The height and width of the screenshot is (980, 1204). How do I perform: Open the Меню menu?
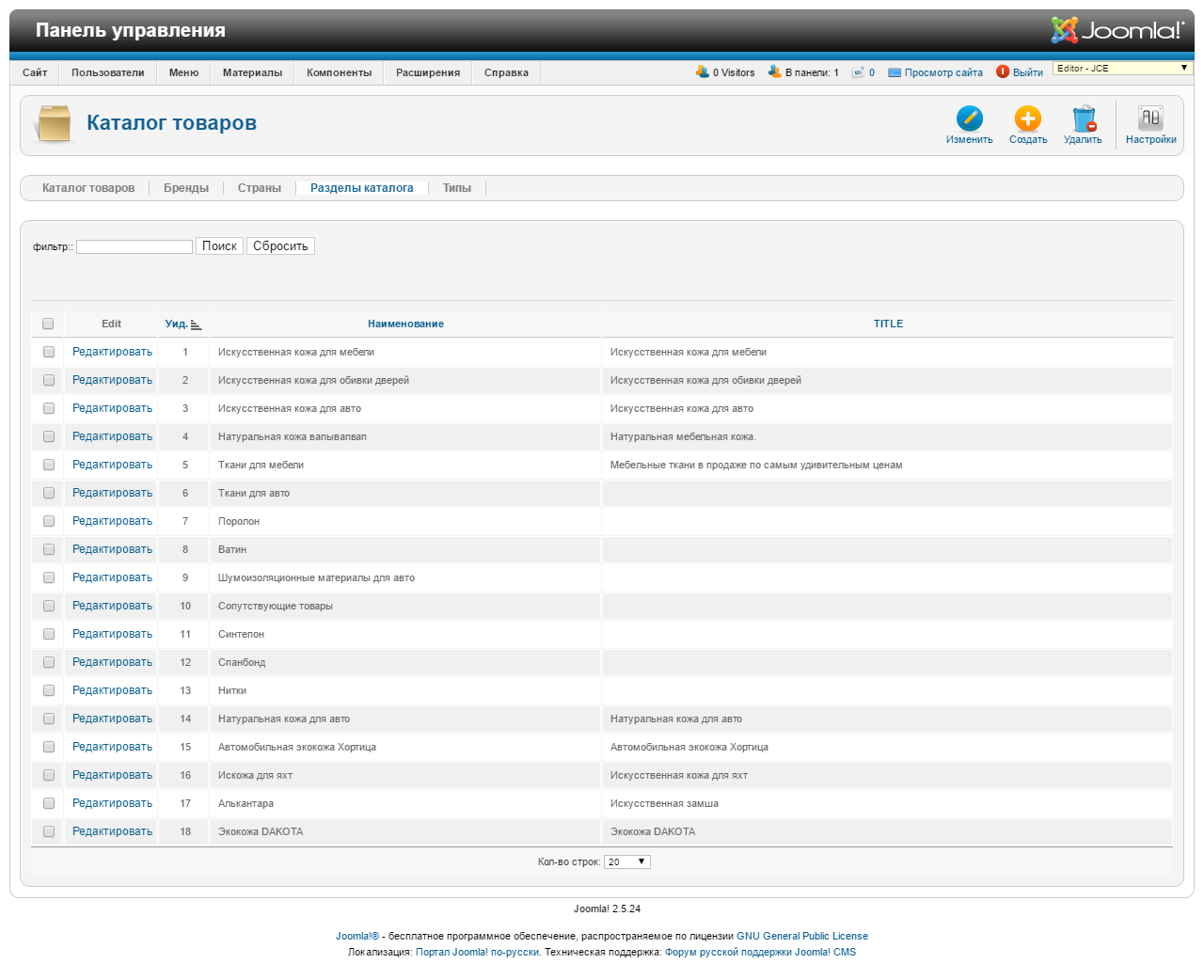(184, 72)
